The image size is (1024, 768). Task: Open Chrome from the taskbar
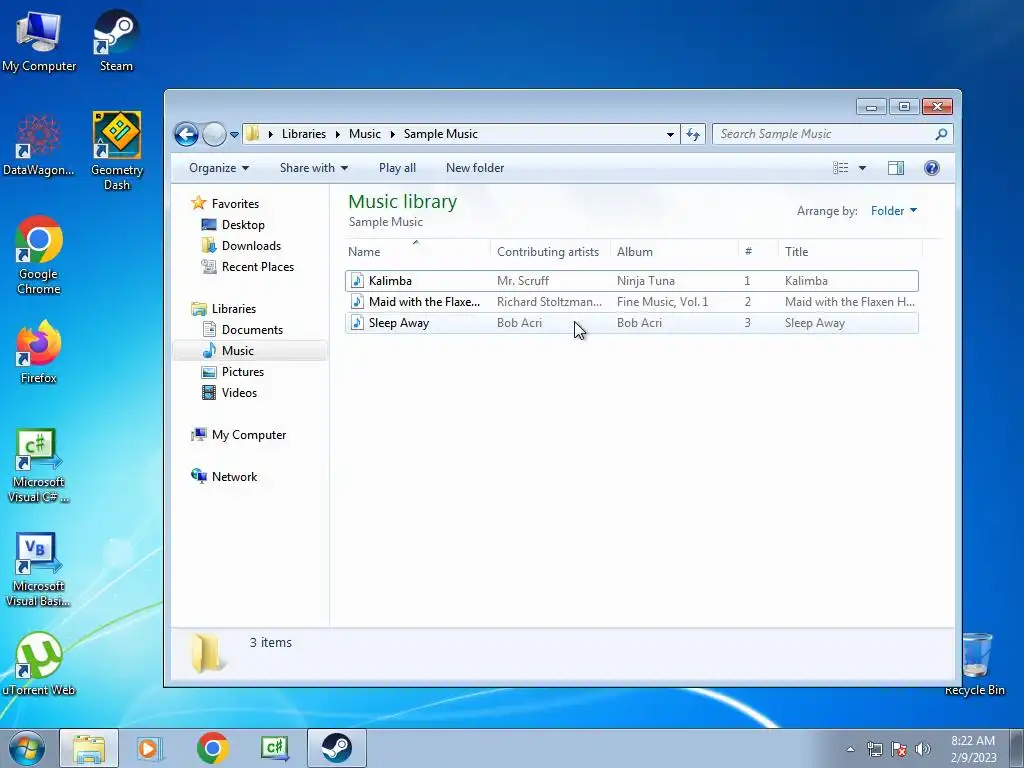click(213, 748)
